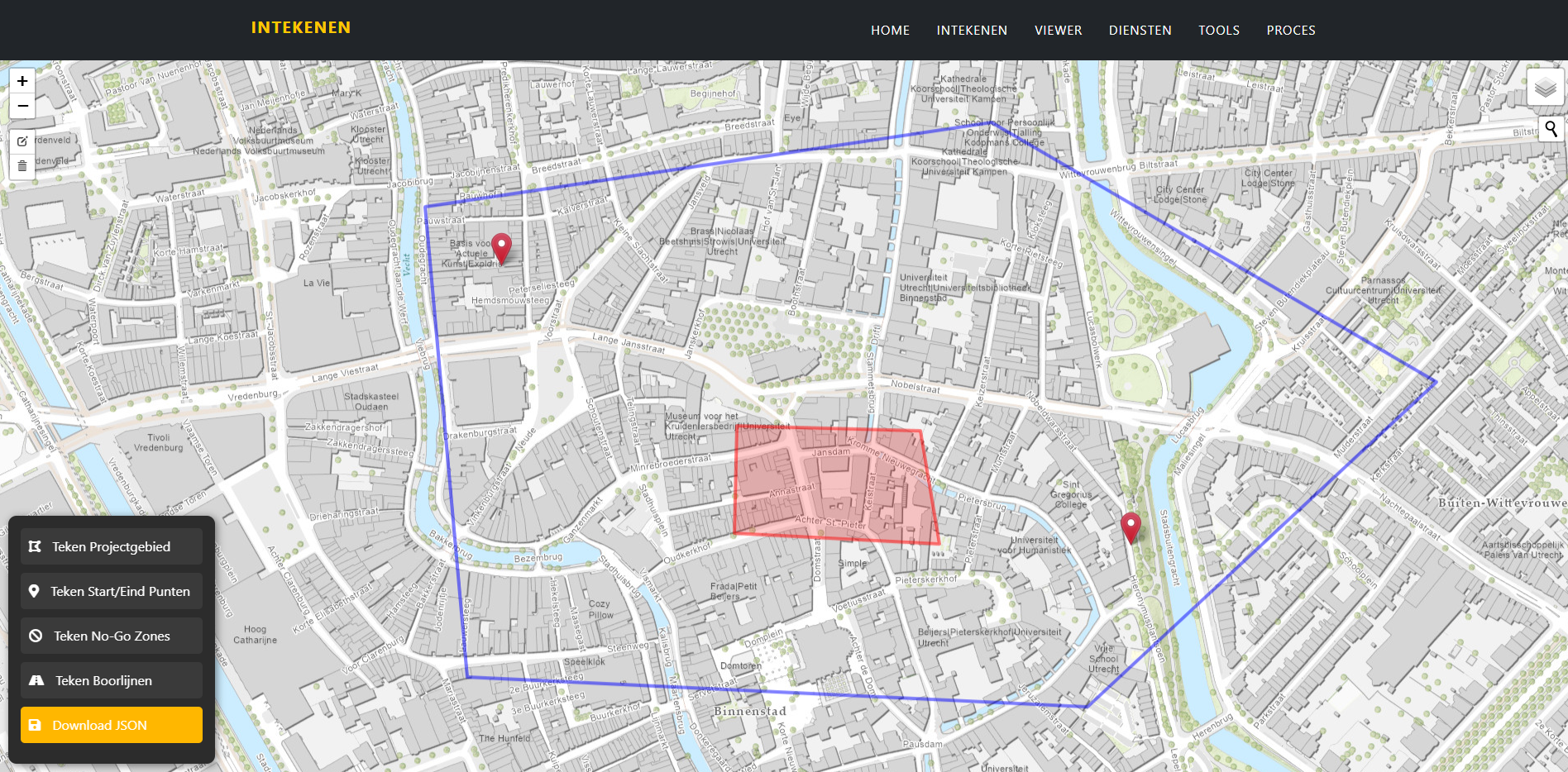Screen dimensions: 1568x772
Task: Open the map layers control
Action: 1545,87
